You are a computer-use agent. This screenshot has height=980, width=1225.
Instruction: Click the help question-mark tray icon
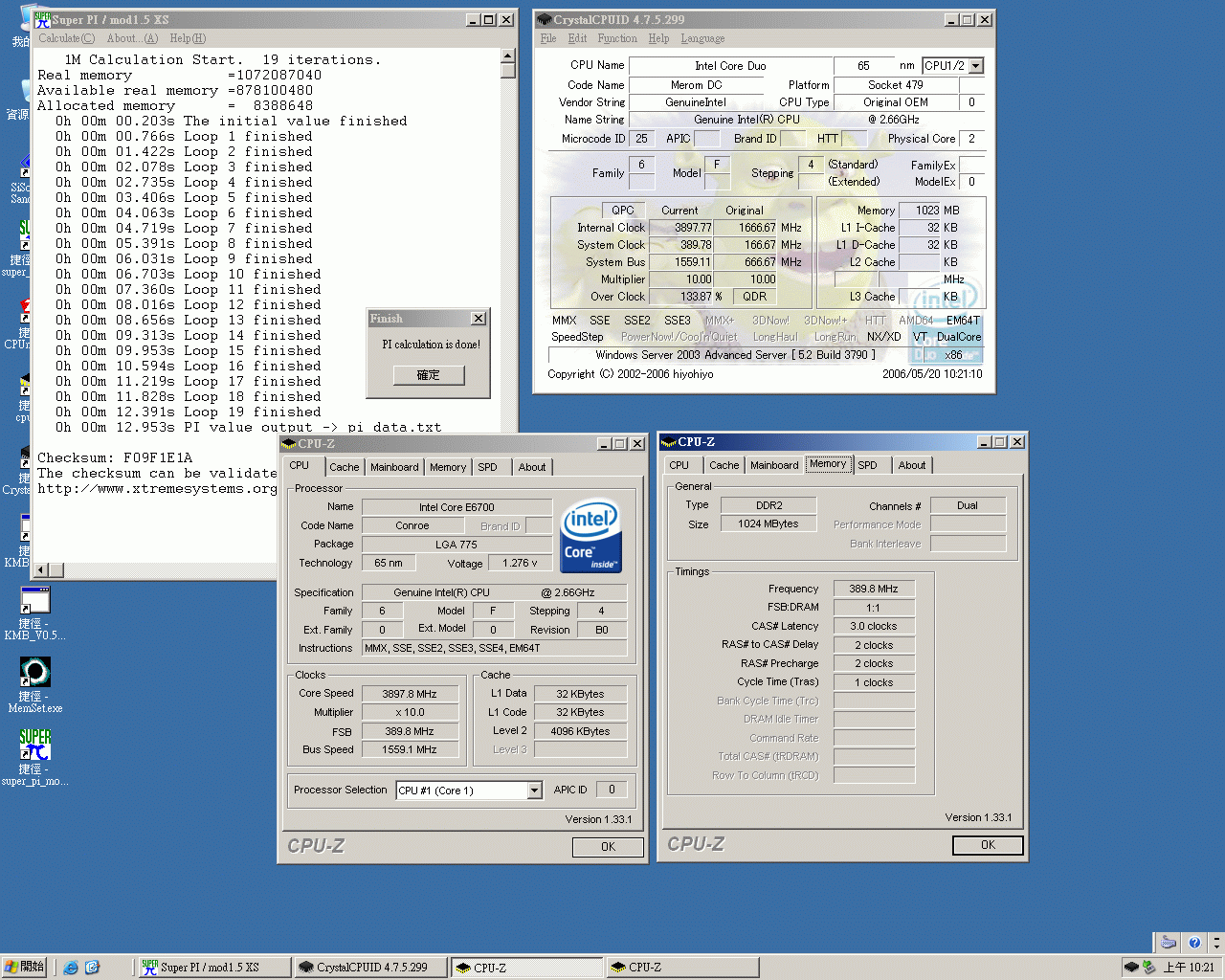click(x=1193, y=943)
